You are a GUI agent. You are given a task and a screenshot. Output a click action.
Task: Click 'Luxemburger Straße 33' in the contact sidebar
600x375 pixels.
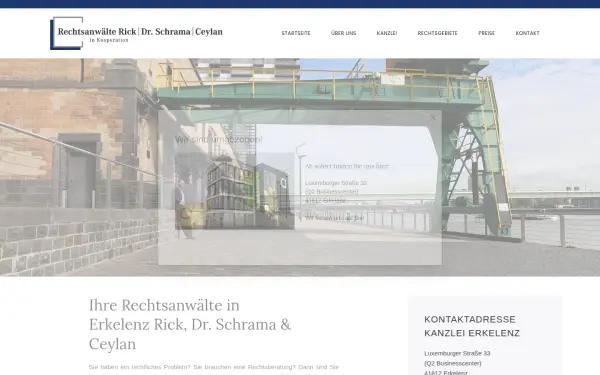tap(457, 353)
